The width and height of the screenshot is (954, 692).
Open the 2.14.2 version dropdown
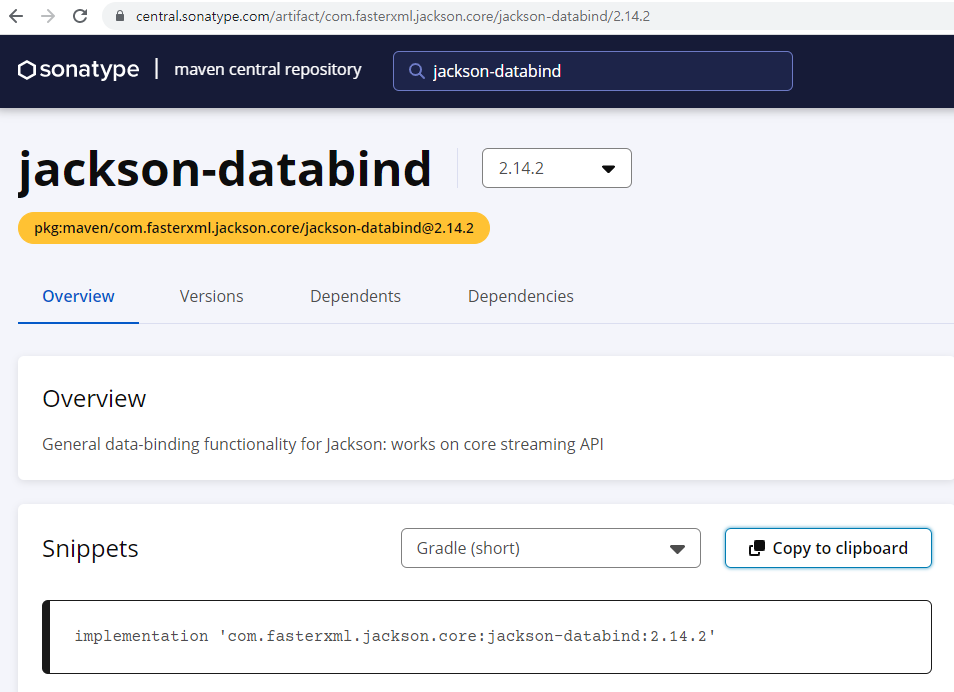tap(557, 168)
